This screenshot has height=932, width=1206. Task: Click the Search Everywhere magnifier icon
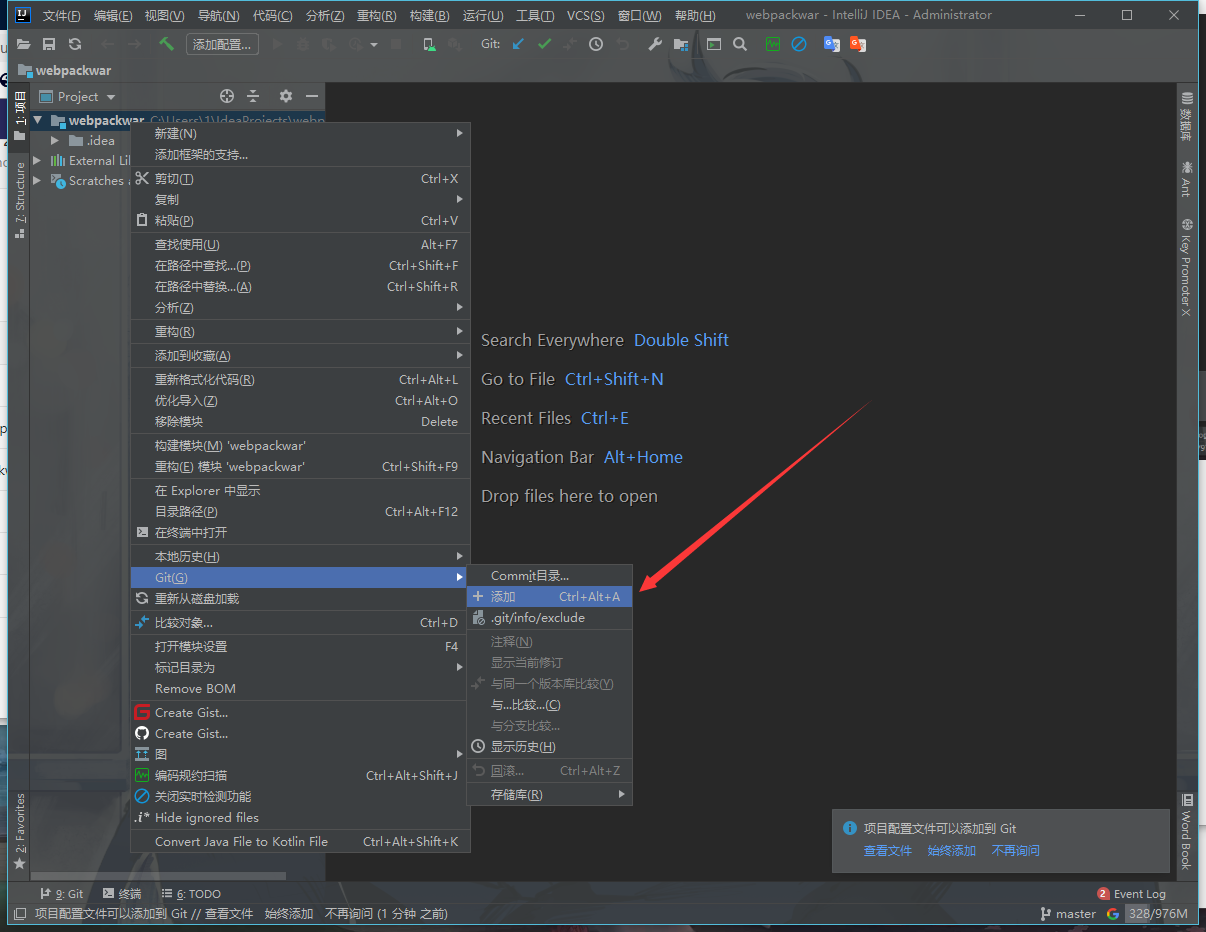point(740,44)
